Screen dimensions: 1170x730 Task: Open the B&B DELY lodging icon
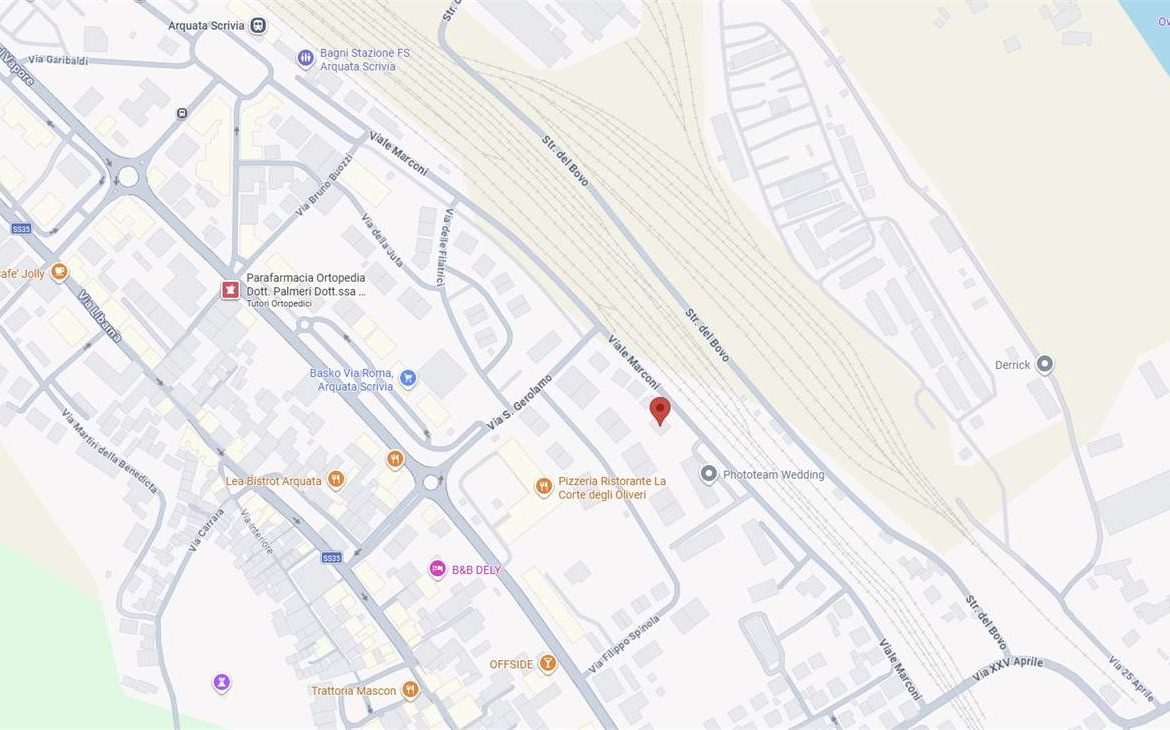click(x=438, y=570)
